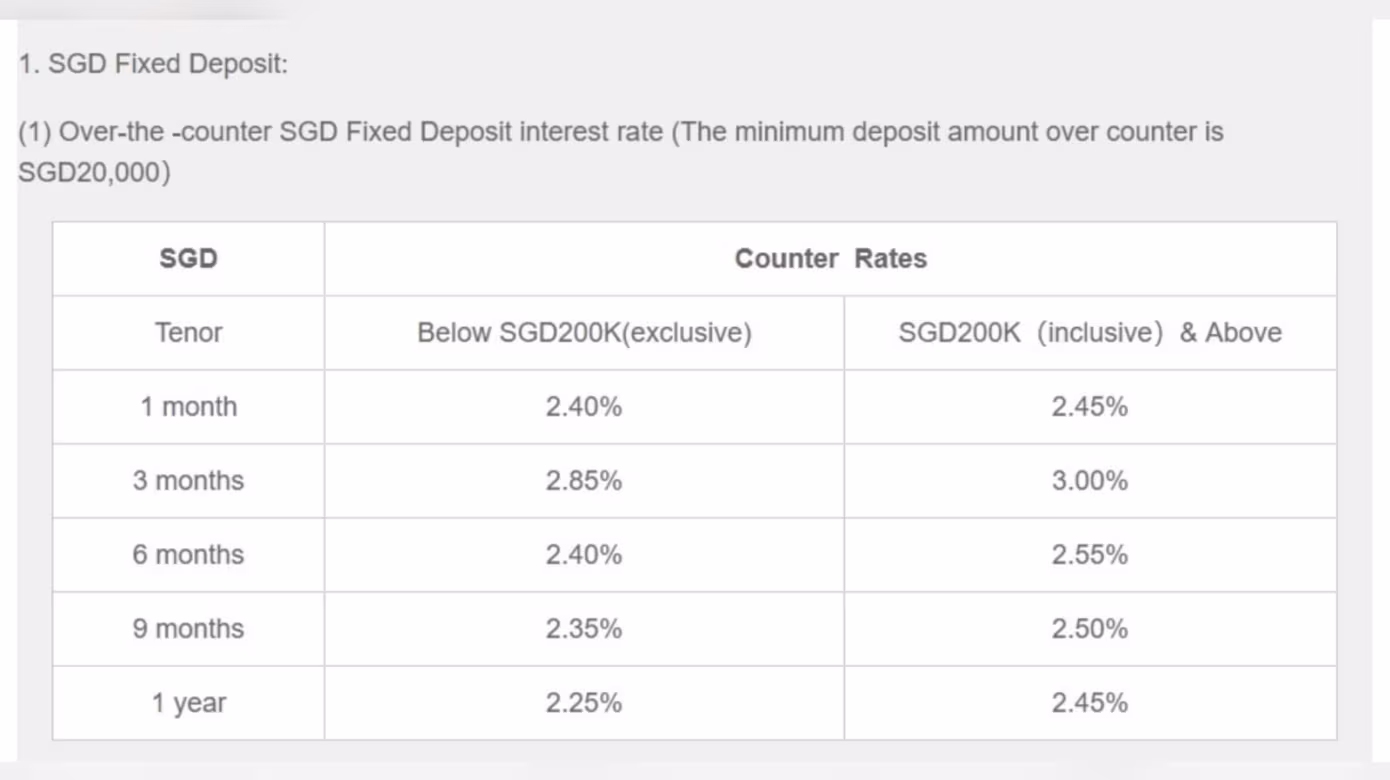Image resolution: width=1390 pixels, height=780 pixels.
Task: Select the 1 month tenor row label
Action: [x=188, y=407]
